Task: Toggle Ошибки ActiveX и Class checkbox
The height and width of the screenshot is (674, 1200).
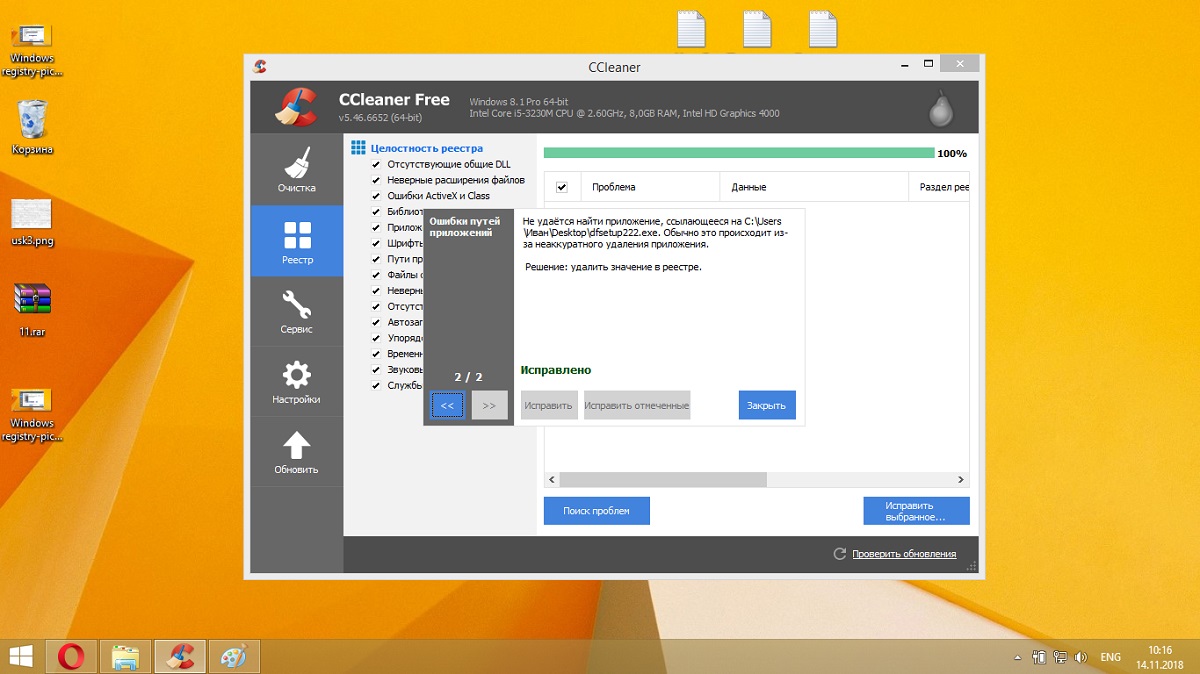Action: [x=376, y=196]
